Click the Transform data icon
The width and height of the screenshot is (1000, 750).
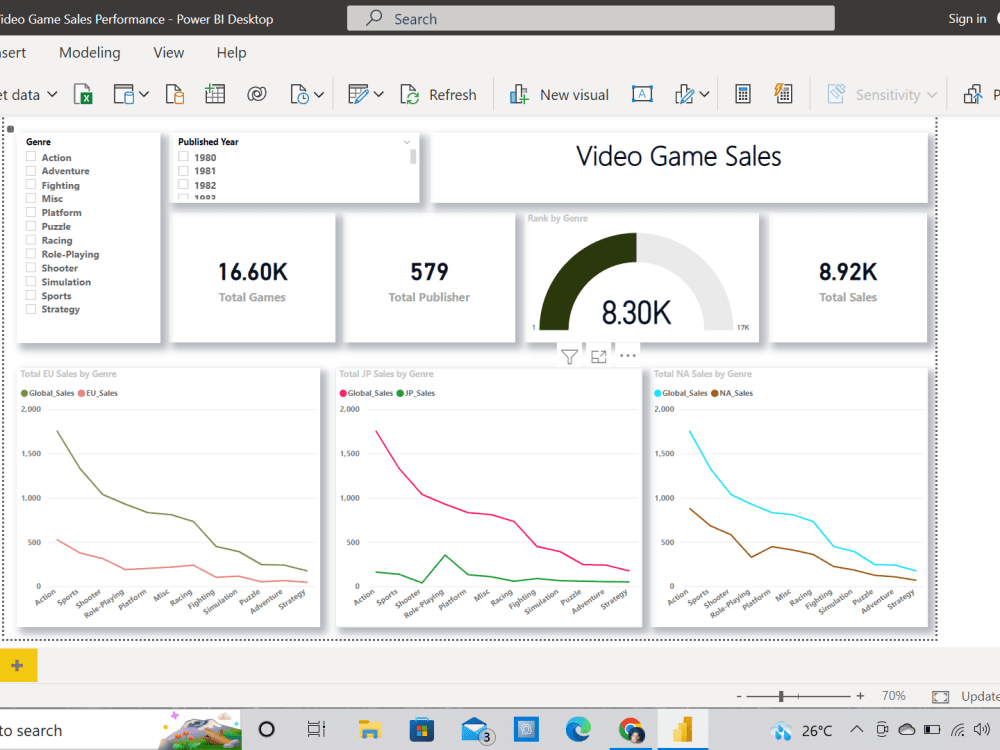tap(358, 94)
